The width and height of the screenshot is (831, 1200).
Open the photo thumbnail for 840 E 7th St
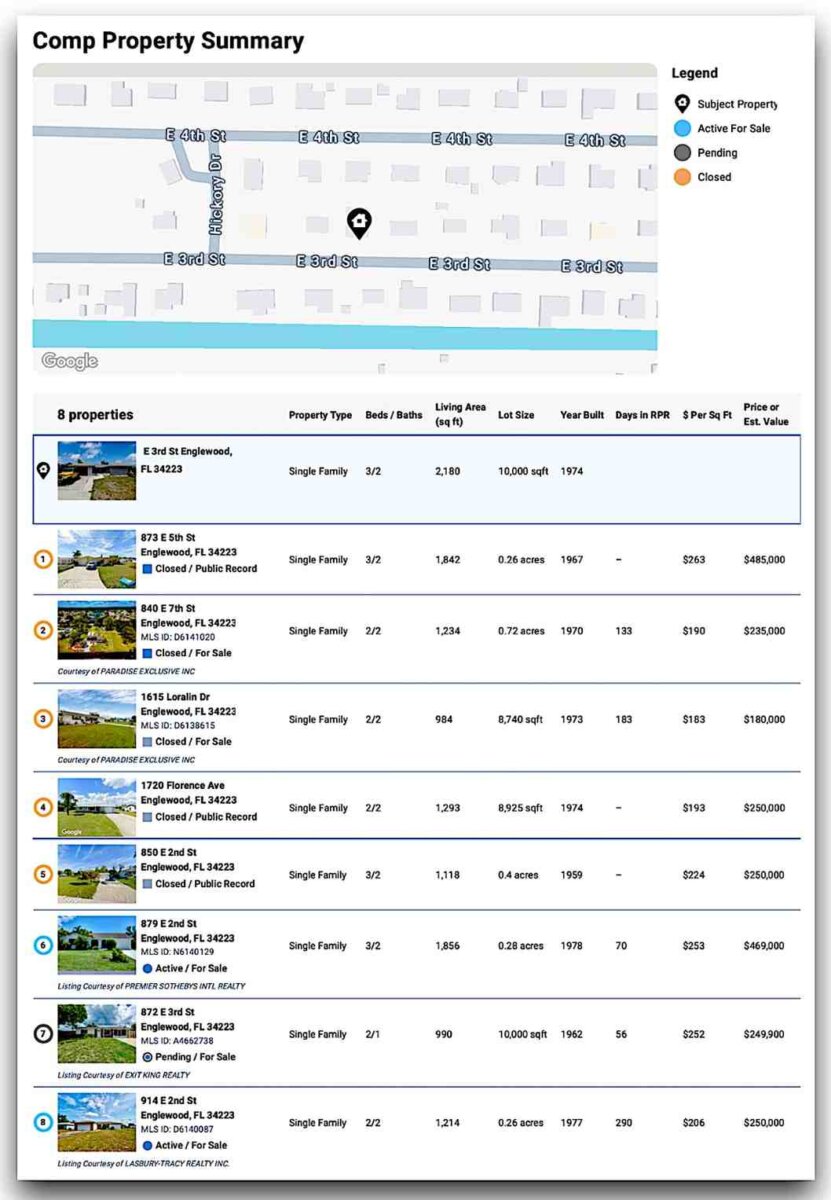coord(97,630)
